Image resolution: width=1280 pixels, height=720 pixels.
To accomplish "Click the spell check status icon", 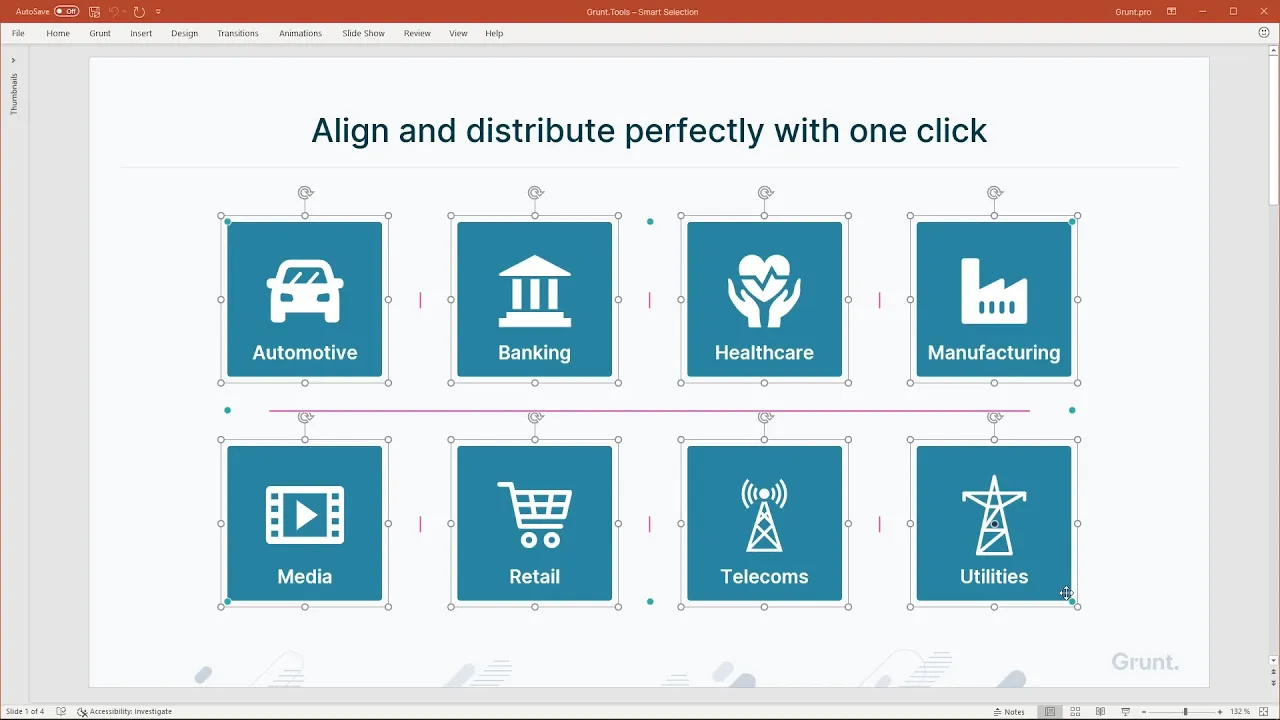I will click(x=61, y=711).
